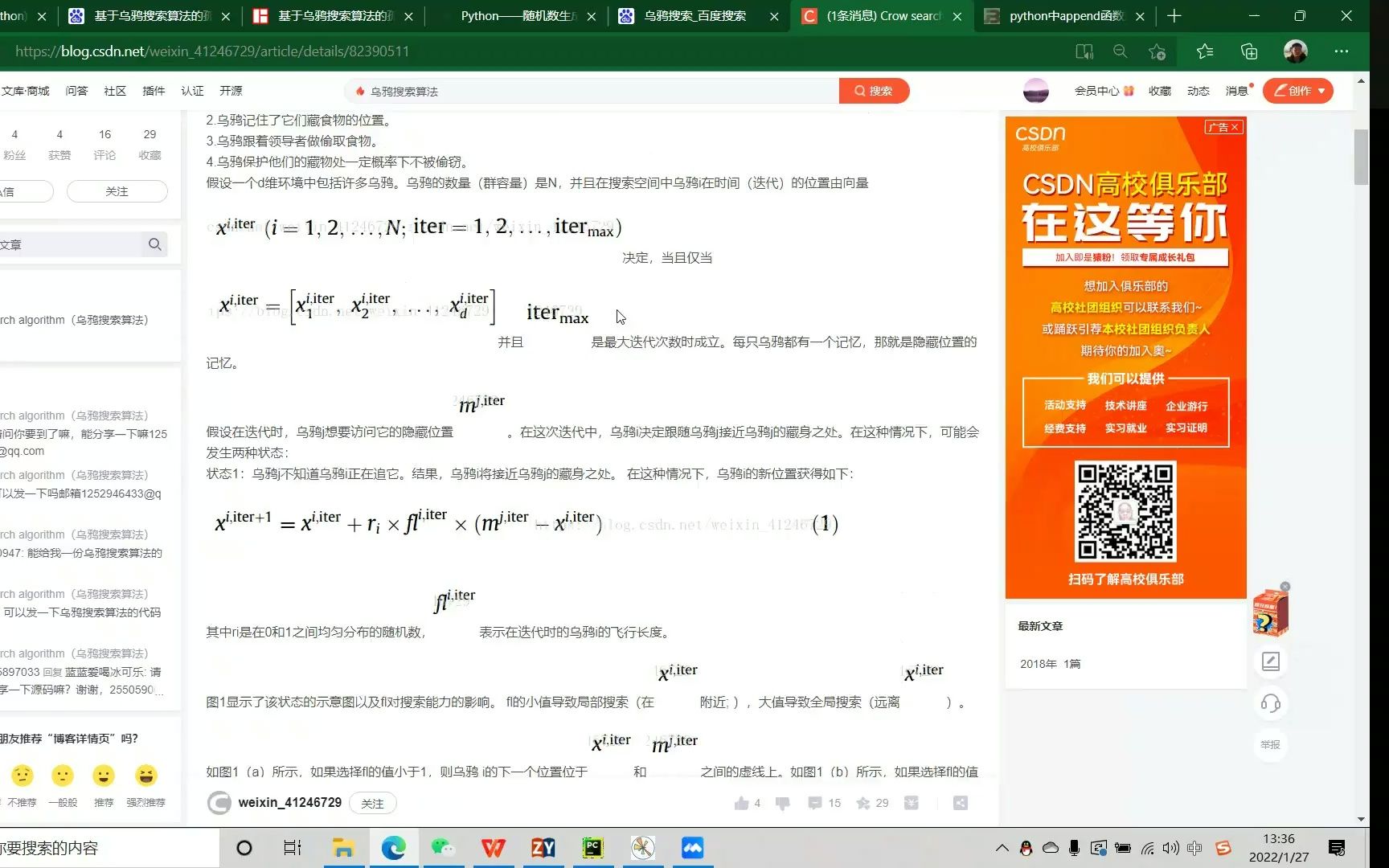This screenshot has width=1389, height=868.
Task: Open the 认证 menu item
Action: click(x=192, y=91)
